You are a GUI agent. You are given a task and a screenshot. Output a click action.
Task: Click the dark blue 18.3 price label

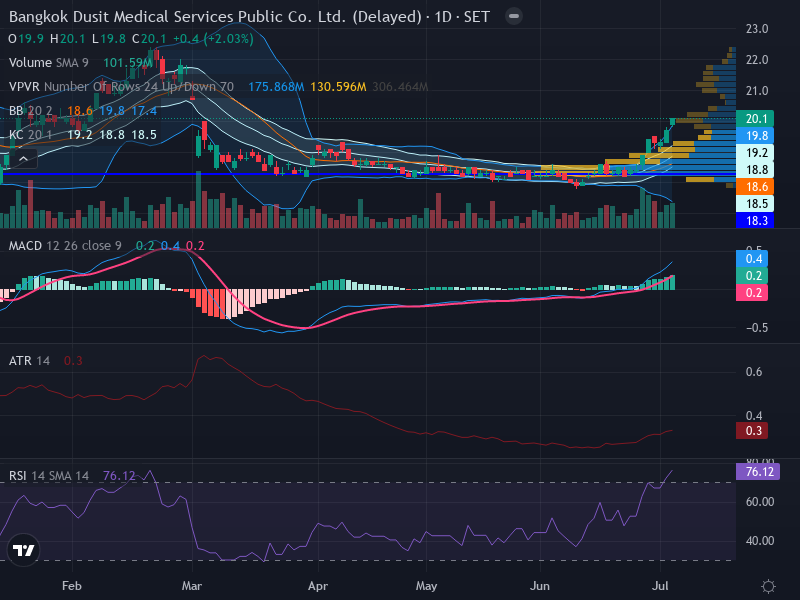(755, 221)
